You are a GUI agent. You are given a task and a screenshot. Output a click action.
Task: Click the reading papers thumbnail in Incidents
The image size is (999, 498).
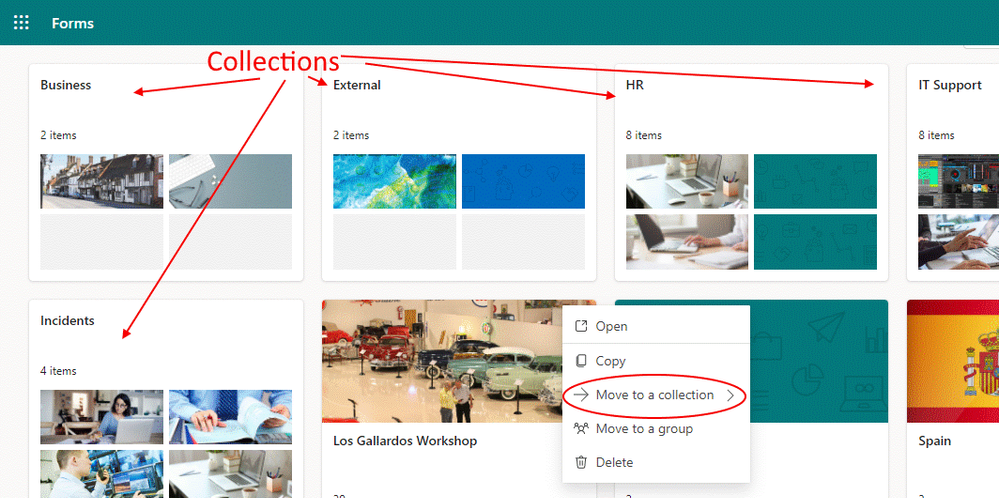click(x=231, y=416)
